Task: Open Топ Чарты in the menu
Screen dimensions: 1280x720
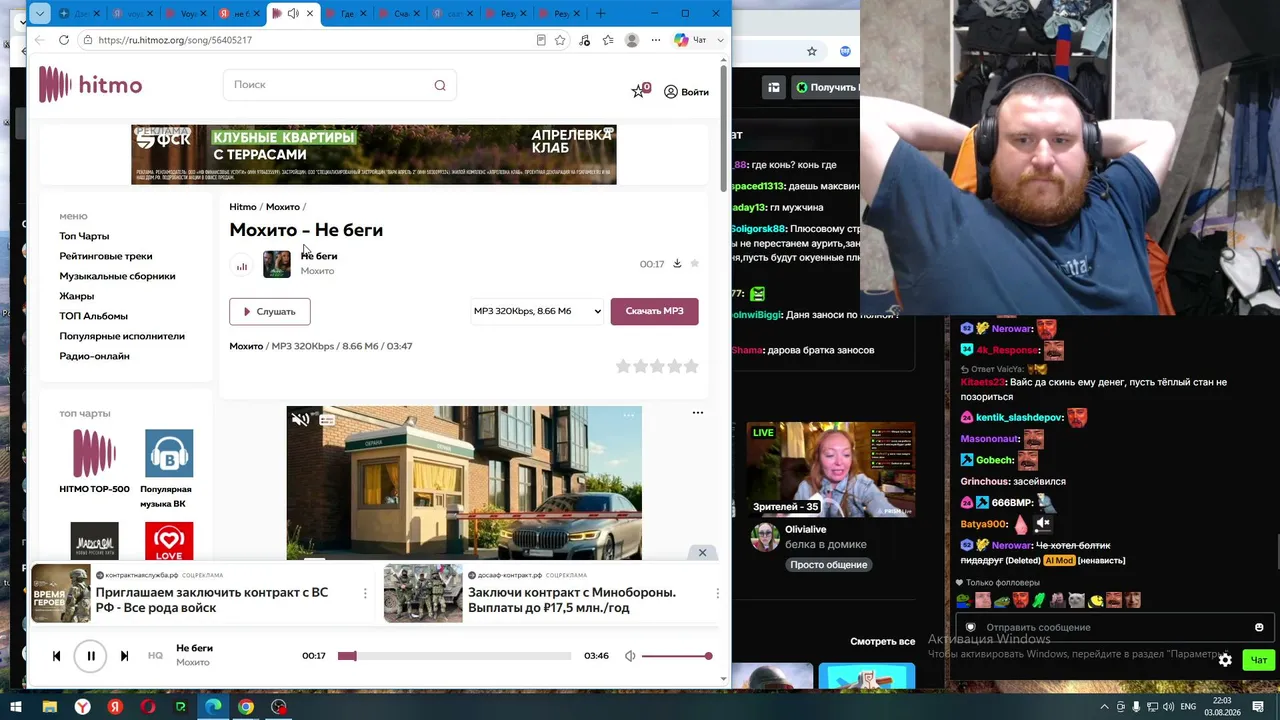Action: pos(84,236)
